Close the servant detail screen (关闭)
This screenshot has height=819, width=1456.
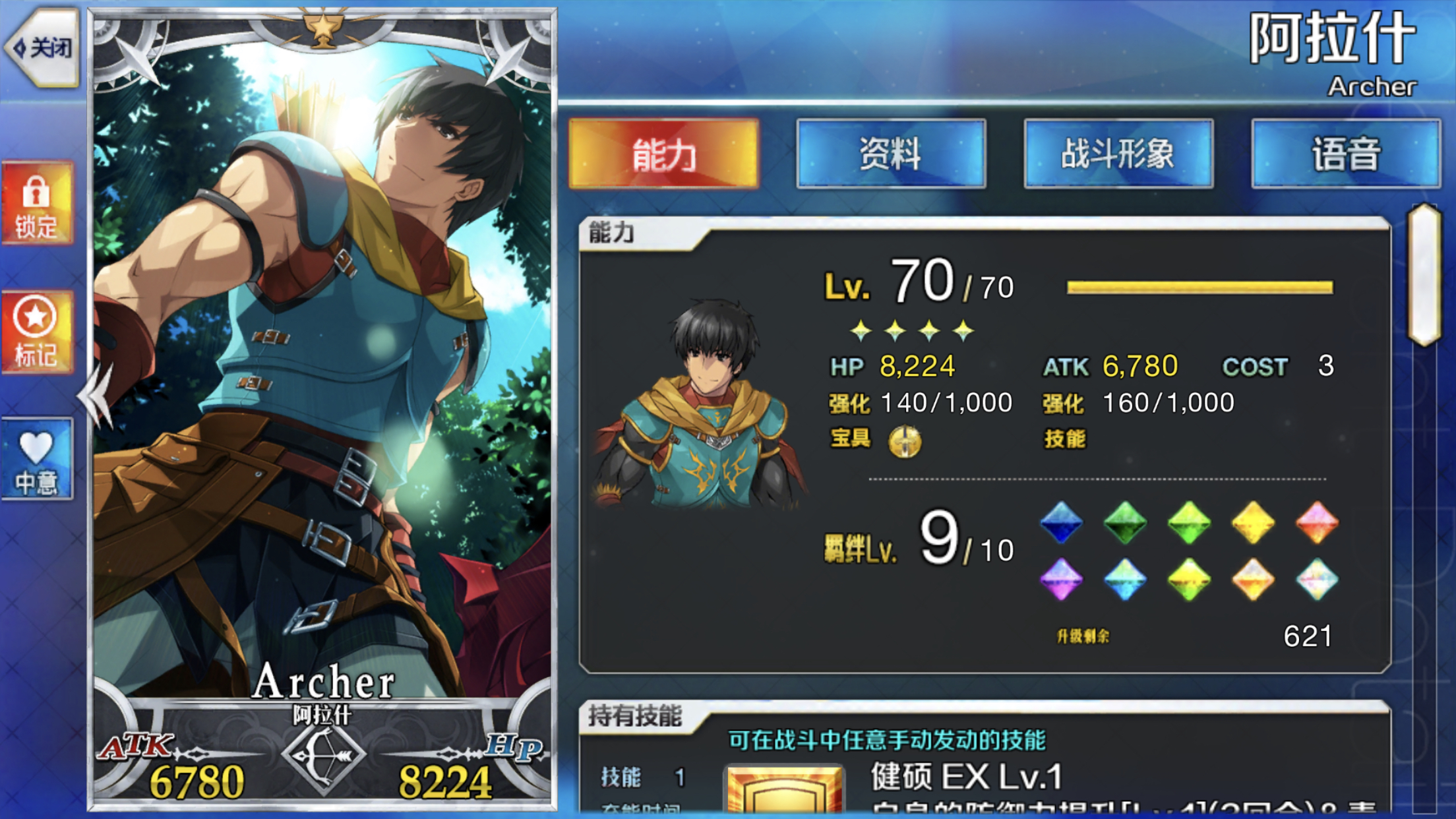42,47
